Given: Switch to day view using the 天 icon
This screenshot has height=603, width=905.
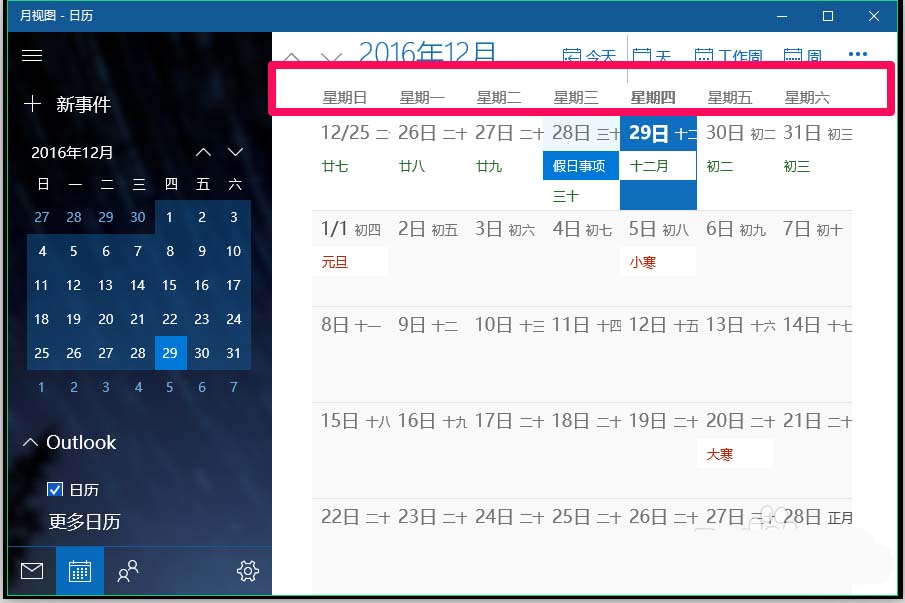Looking at the screenshot, I should coord(652,56).
